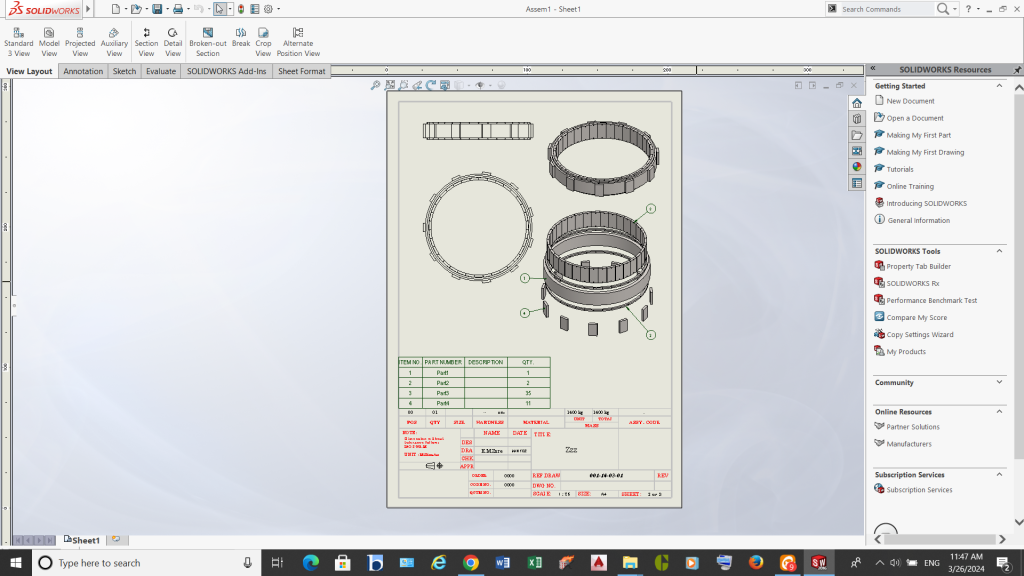Open the Sheet Format tab
1024x576 pixels.
[x=301, y=71]
